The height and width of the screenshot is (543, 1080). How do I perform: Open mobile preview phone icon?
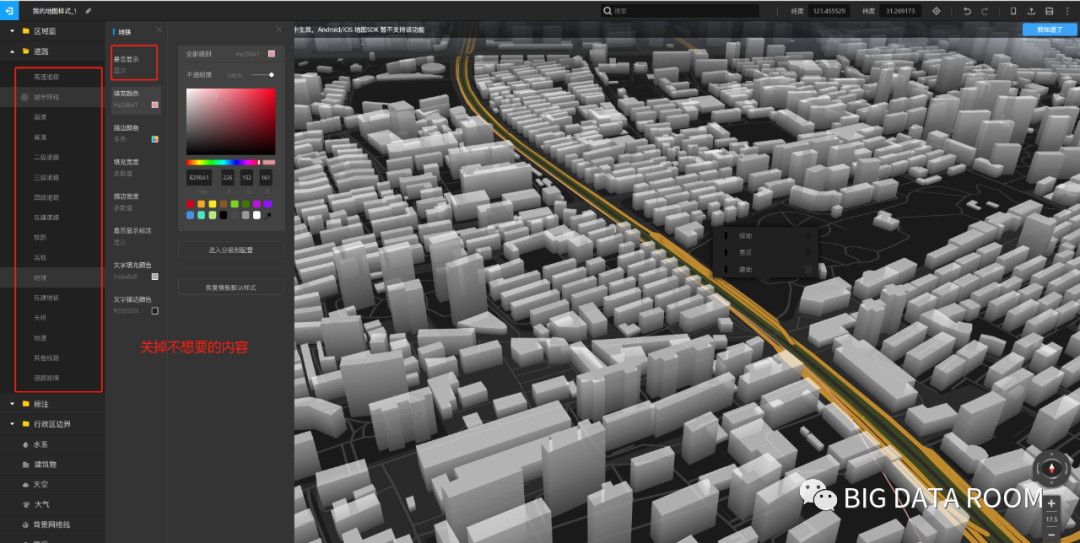click(x=1013, y=11)
